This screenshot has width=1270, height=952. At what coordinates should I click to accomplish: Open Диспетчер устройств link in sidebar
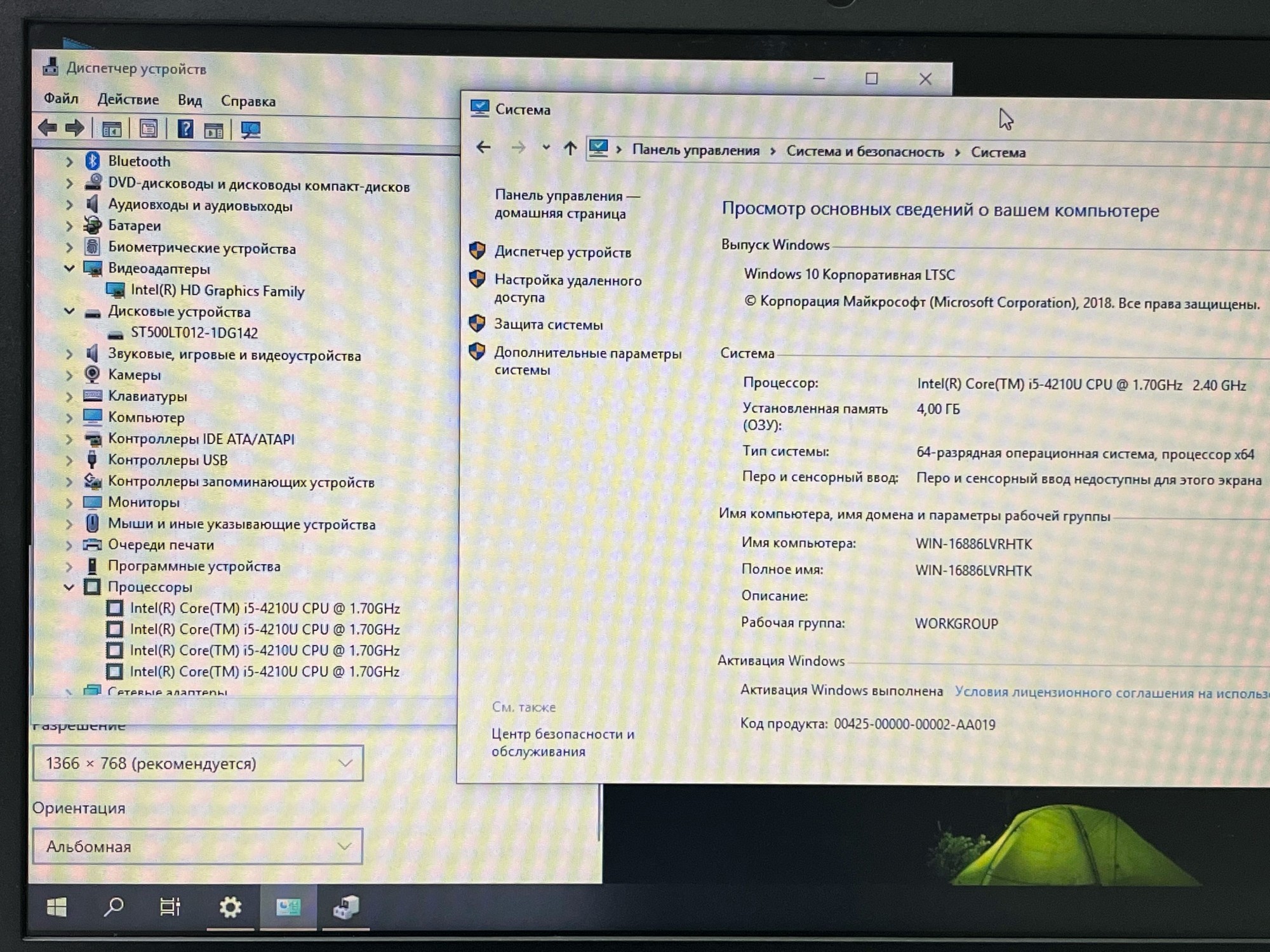pyautogui.click(x=563, y=252)
